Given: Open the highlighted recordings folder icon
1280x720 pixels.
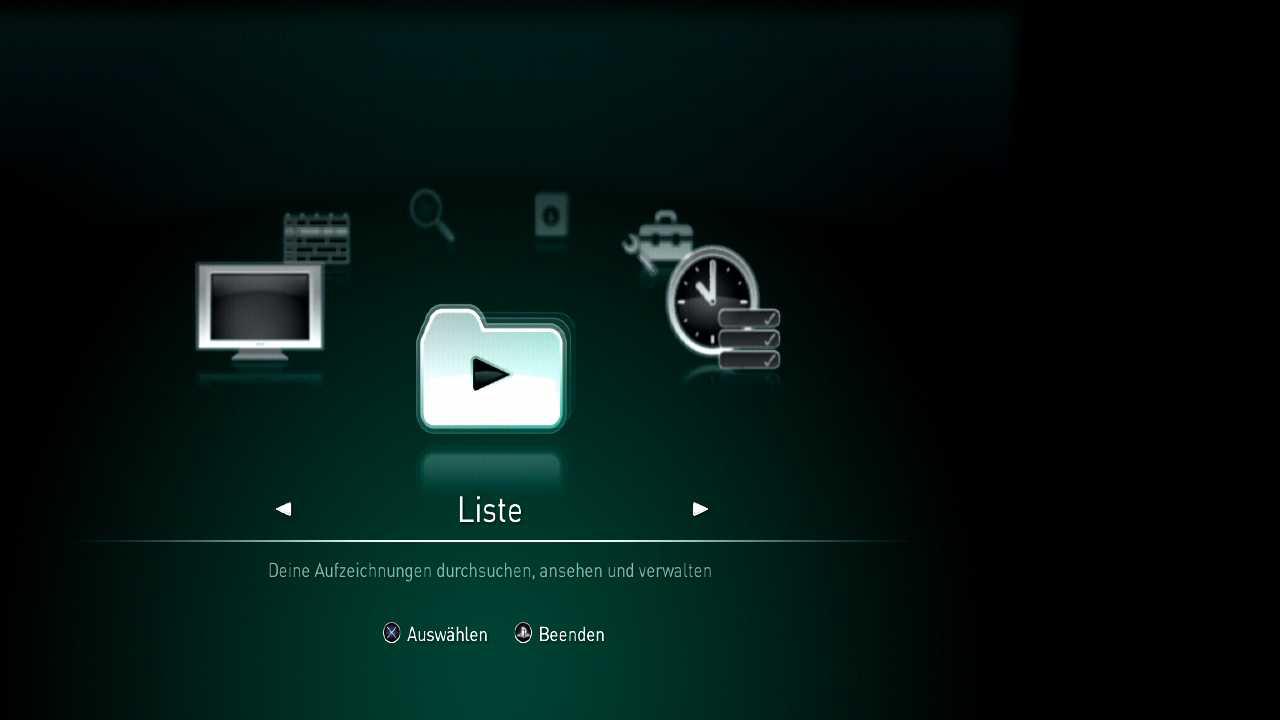Looking at the screenshot, I should coord(491,369).
